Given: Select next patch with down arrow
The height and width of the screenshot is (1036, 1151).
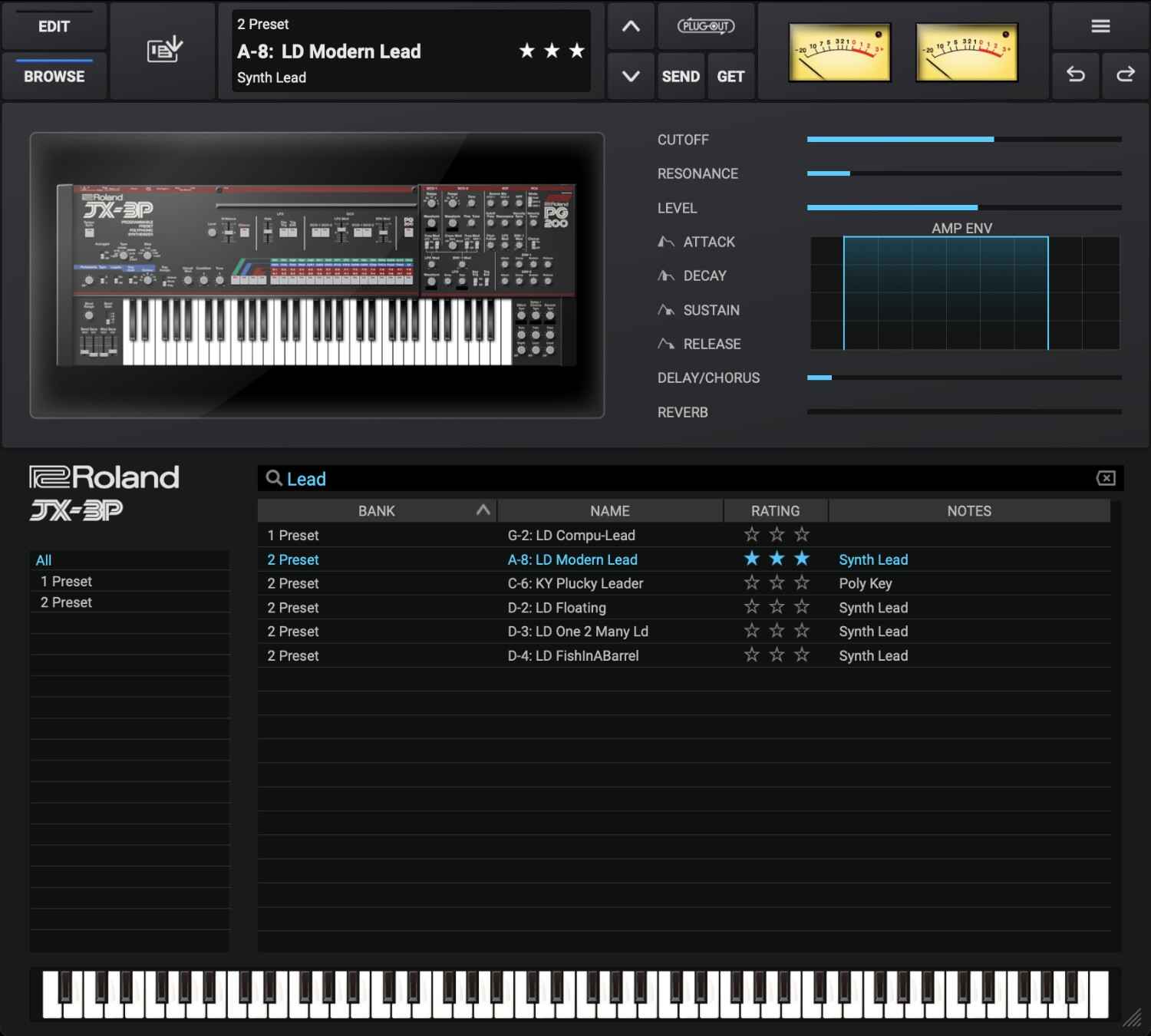Looking at the screenshot, I should [x=631, y=76].
